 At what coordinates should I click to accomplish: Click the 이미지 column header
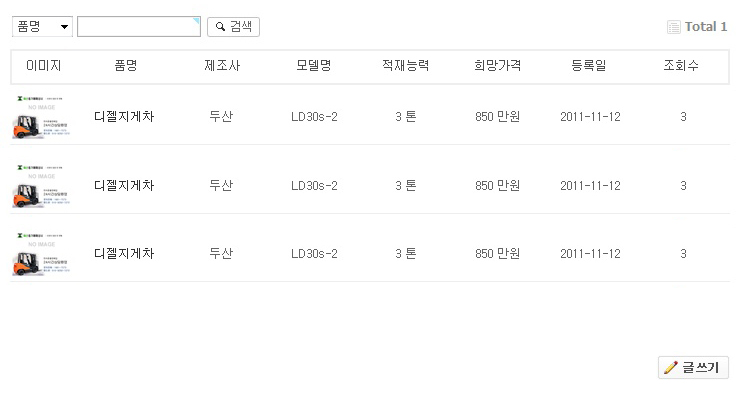coord(44,66)
